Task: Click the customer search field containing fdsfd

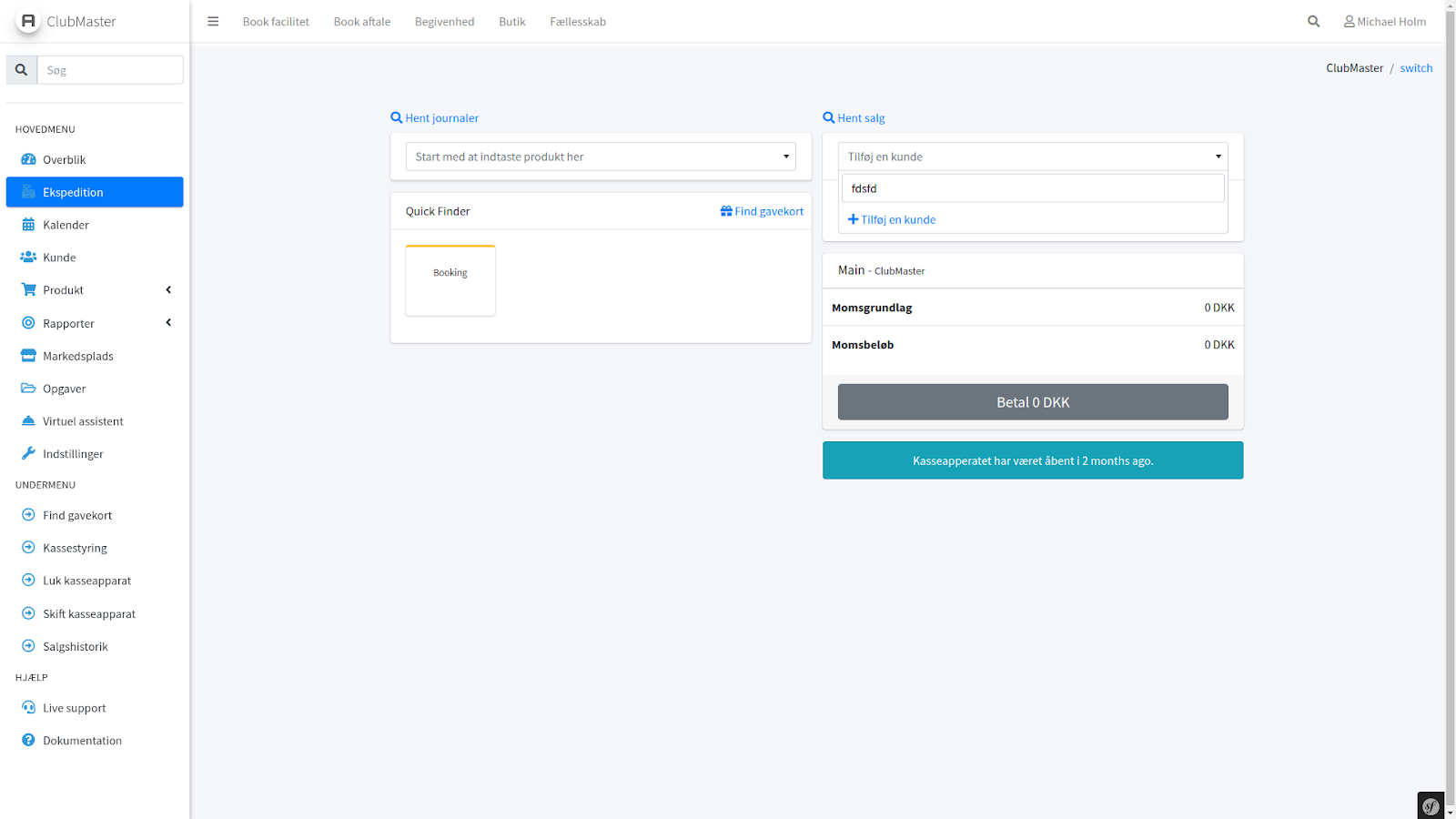Action: coord(1033,188)
